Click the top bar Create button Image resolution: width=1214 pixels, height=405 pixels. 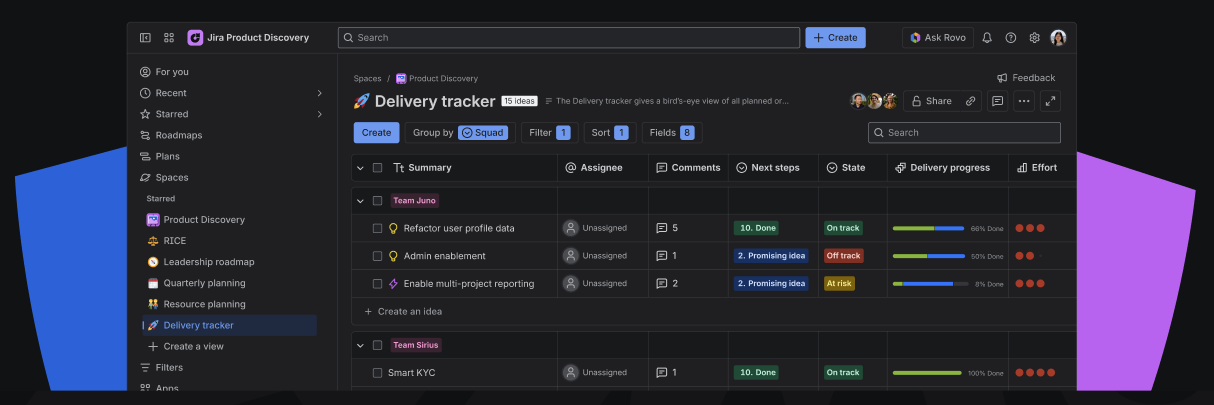835,38
